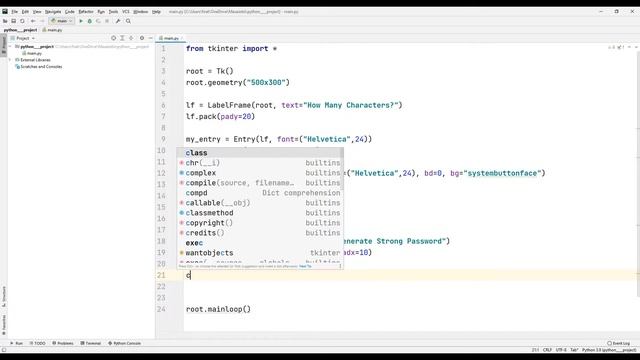Click line separator CRLF in status bar
This screenshot has width=640, height=360.
click(x=547, y=350)
